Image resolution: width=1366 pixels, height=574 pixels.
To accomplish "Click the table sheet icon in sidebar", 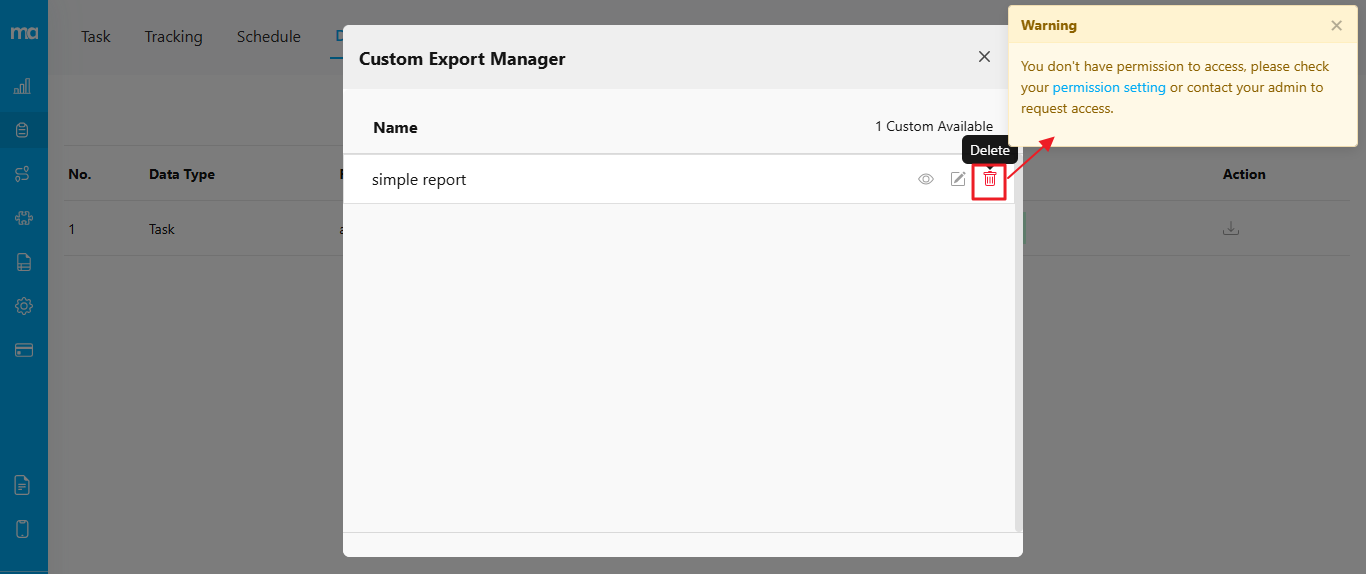I will (x=23, y=262).
